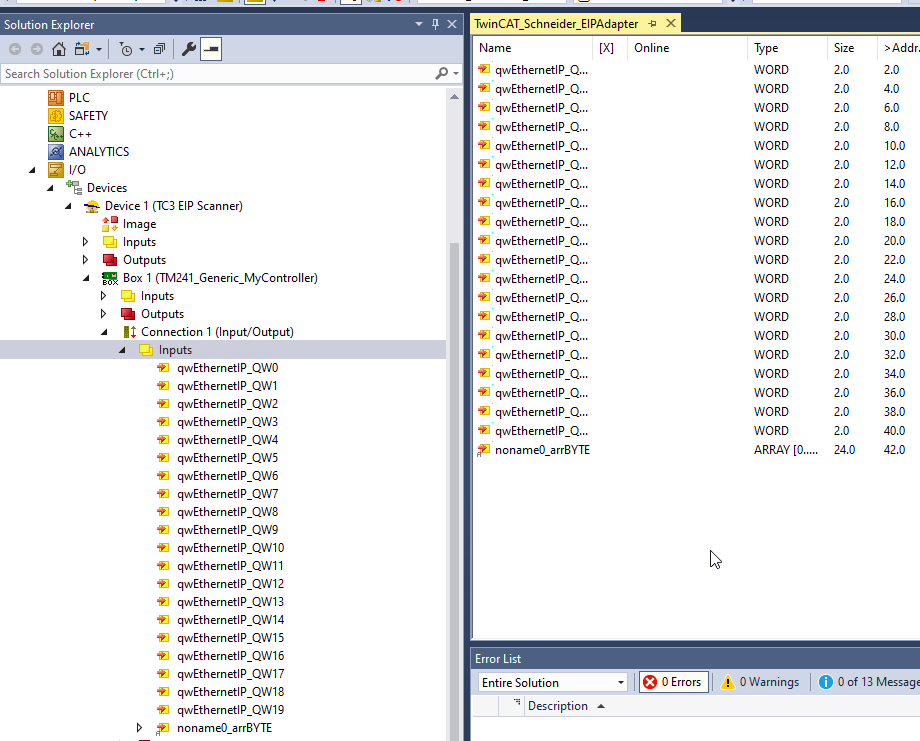920x741 pixels.
Task: Select the Devices node icon
Action: click(x=74, y=188)
